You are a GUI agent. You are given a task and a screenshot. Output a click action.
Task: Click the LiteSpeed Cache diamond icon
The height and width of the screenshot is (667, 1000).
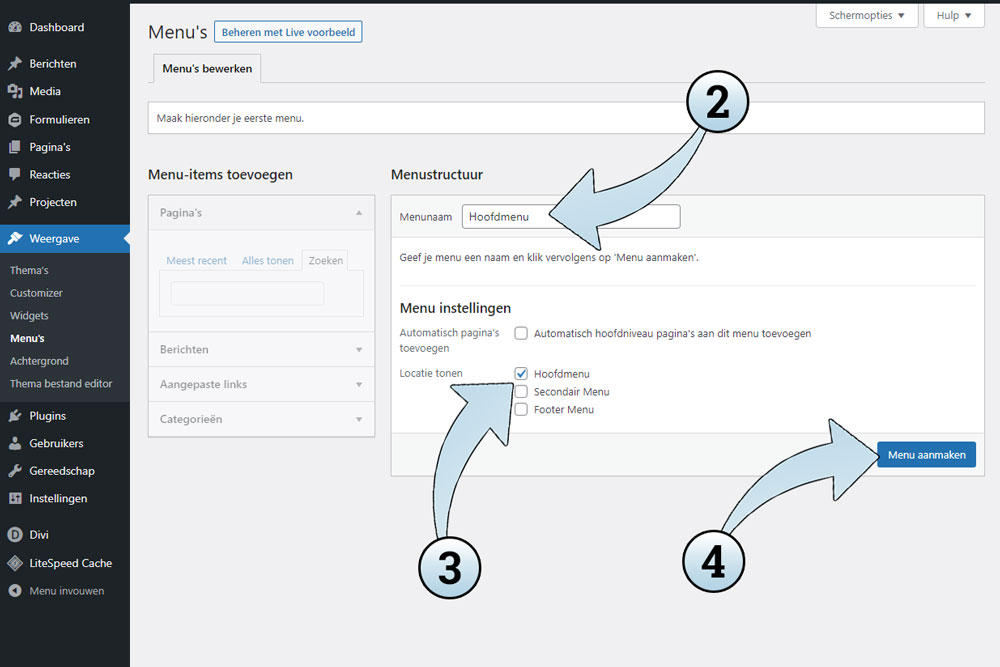click(x=15, y=563)
